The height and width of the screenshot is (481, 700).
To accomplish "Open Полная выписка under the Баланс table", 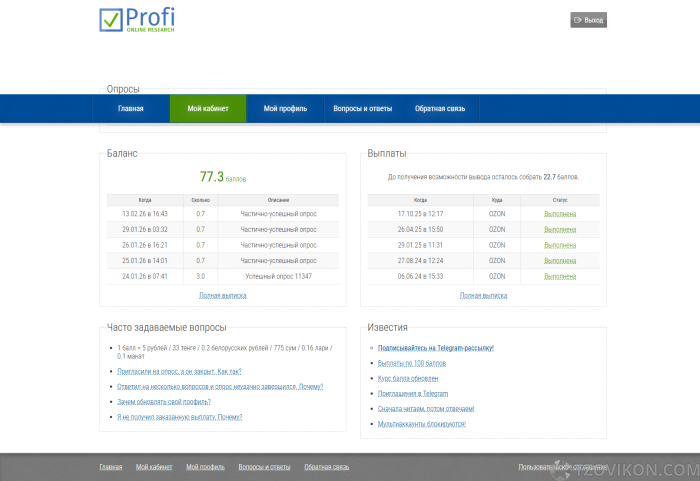I will click(222, 295).
